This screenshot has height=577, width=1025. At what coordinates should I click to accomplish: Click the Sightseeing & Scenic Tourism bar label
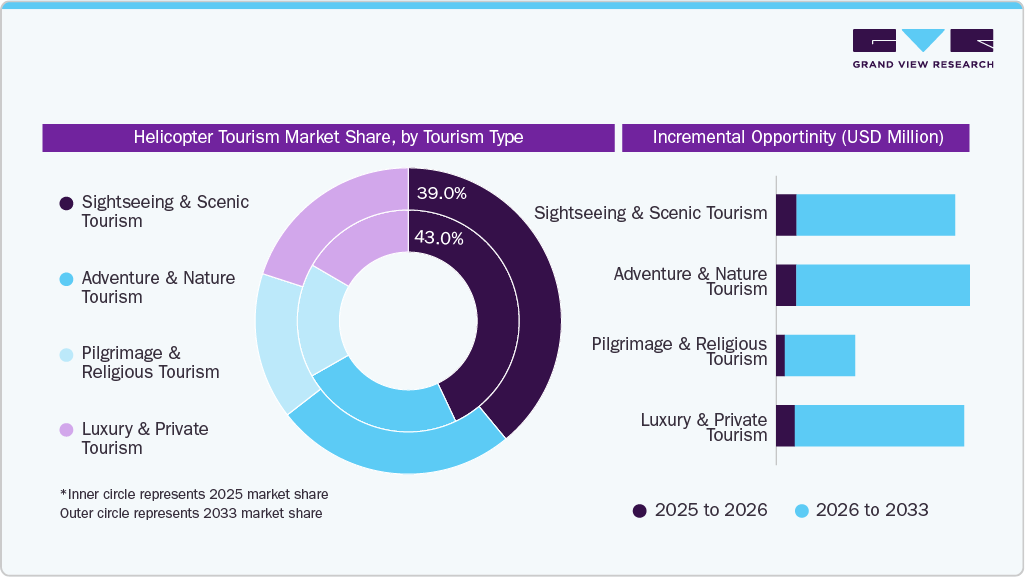[650, 213]
